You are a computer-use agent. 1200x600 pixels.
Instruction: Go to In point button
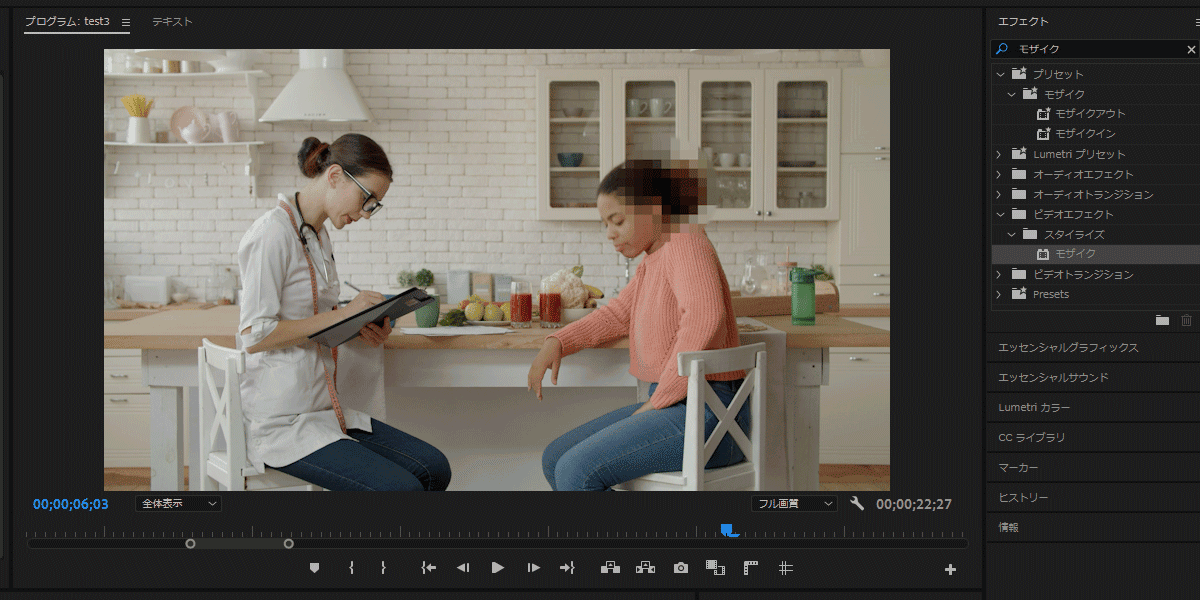point(429,568)
